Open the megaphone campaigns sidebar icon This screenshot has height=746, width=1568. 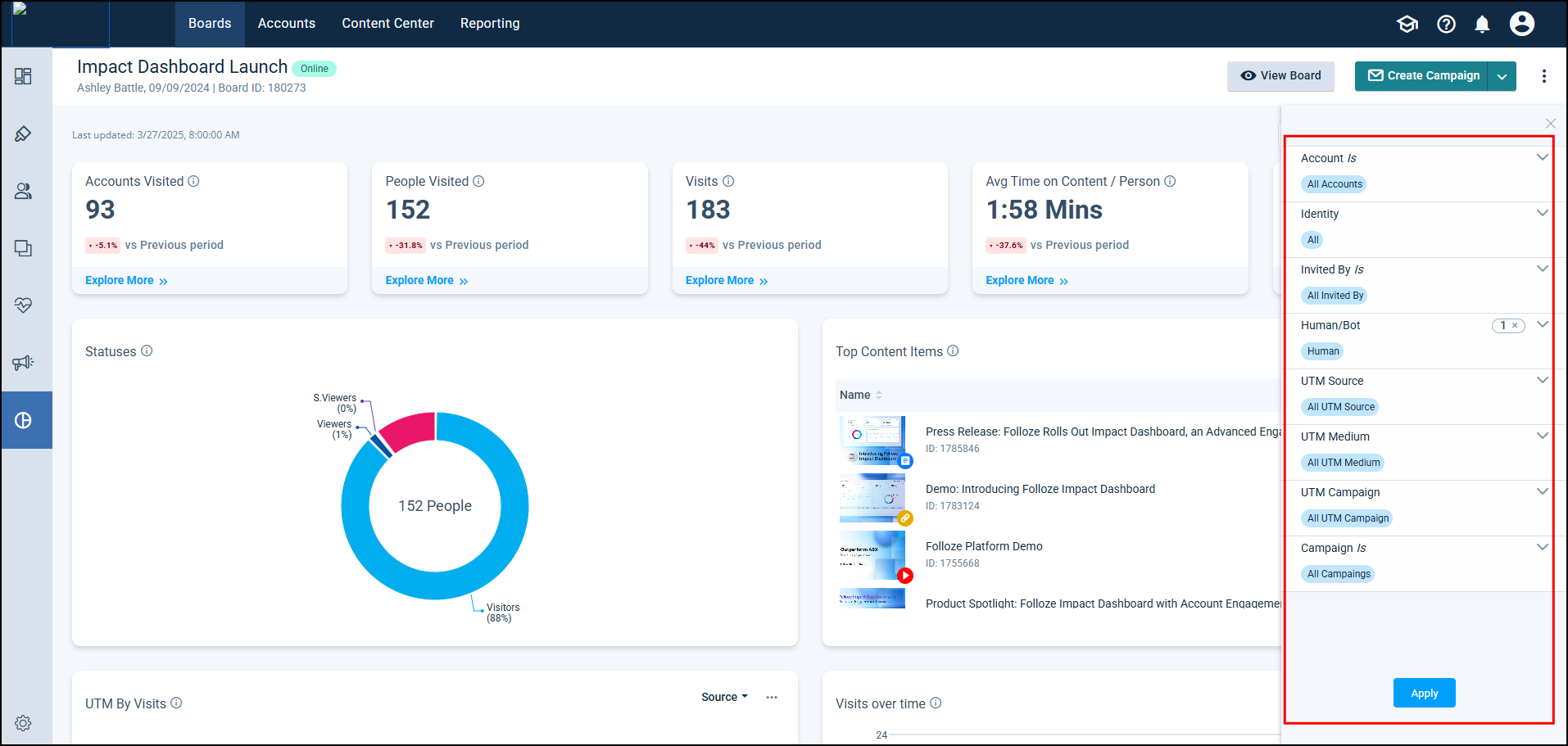pyautogui.click(x=23, y=363)
